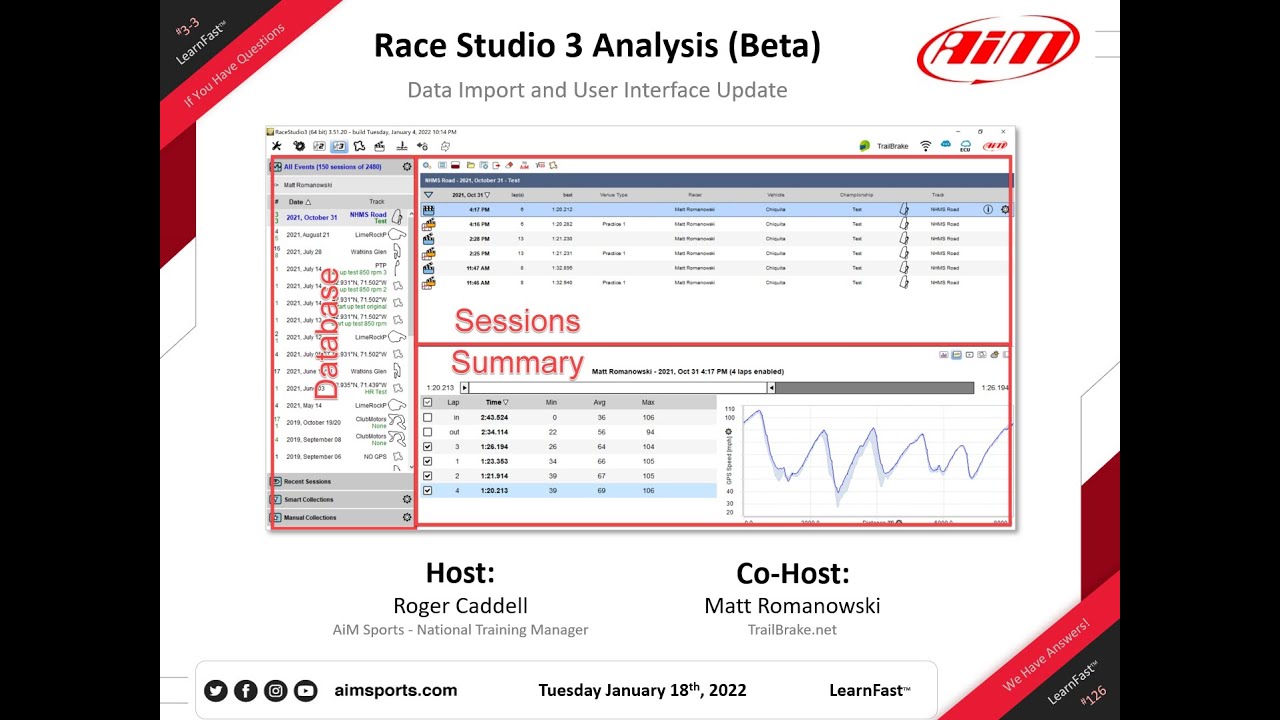Open the Wi-Fi connection icon
Viewport: 1280px width, 720px height.
coord(926,146)
